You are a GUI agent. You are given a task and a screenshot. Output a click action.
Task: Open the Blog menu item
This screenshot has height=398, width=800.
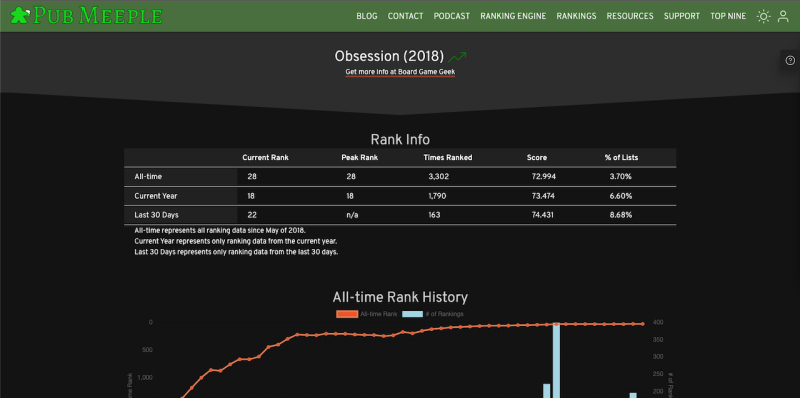[x=367, y=16]
